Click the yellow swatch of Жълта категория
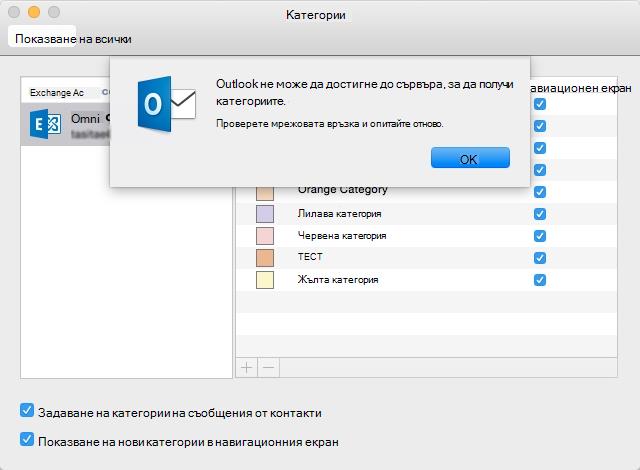This screenshot has width=640, height=470. tap(265, 280)
